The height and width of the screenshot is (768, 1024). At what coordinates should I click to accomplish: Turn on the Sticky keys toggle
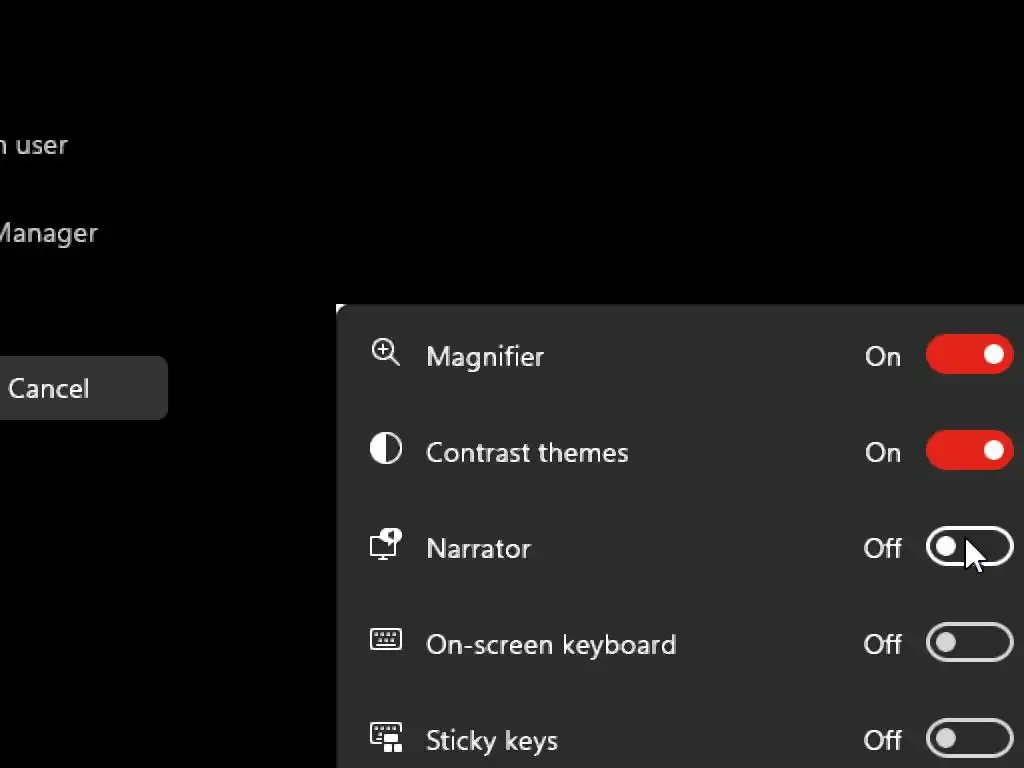click(969, 739)
